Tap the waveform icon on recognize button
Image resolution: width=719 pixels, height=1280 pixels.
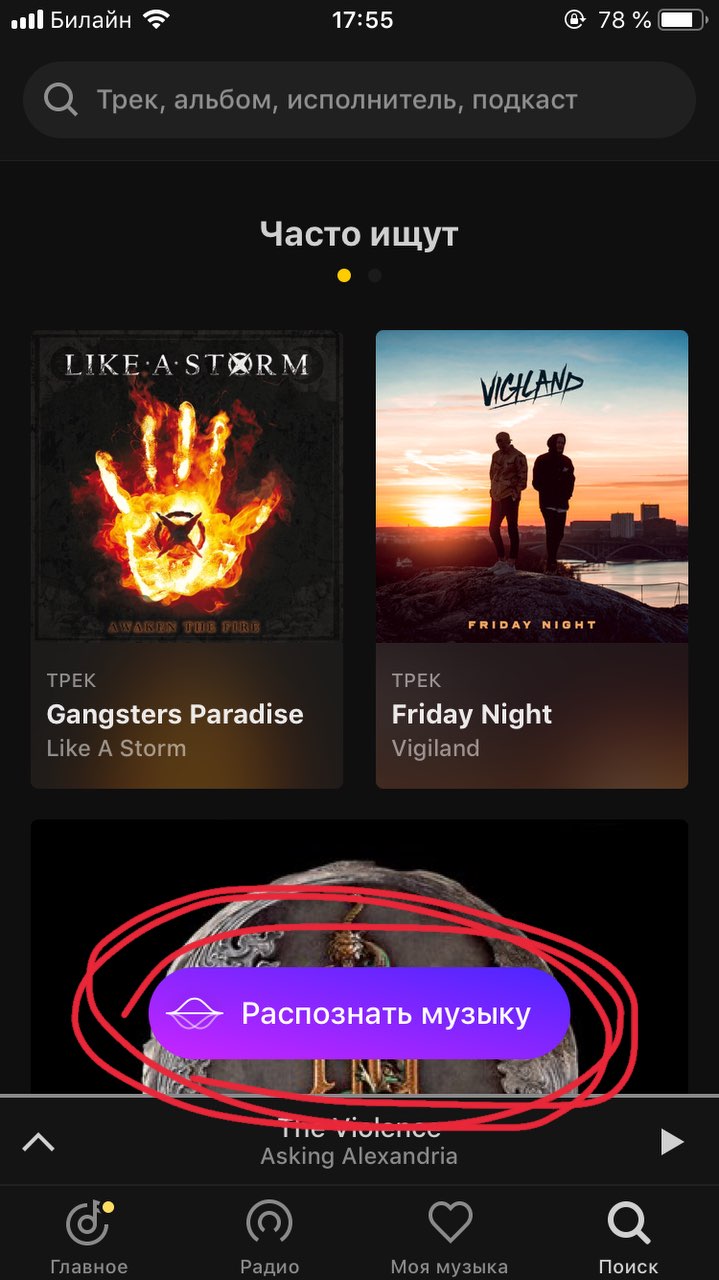(x=194, y=1014)
